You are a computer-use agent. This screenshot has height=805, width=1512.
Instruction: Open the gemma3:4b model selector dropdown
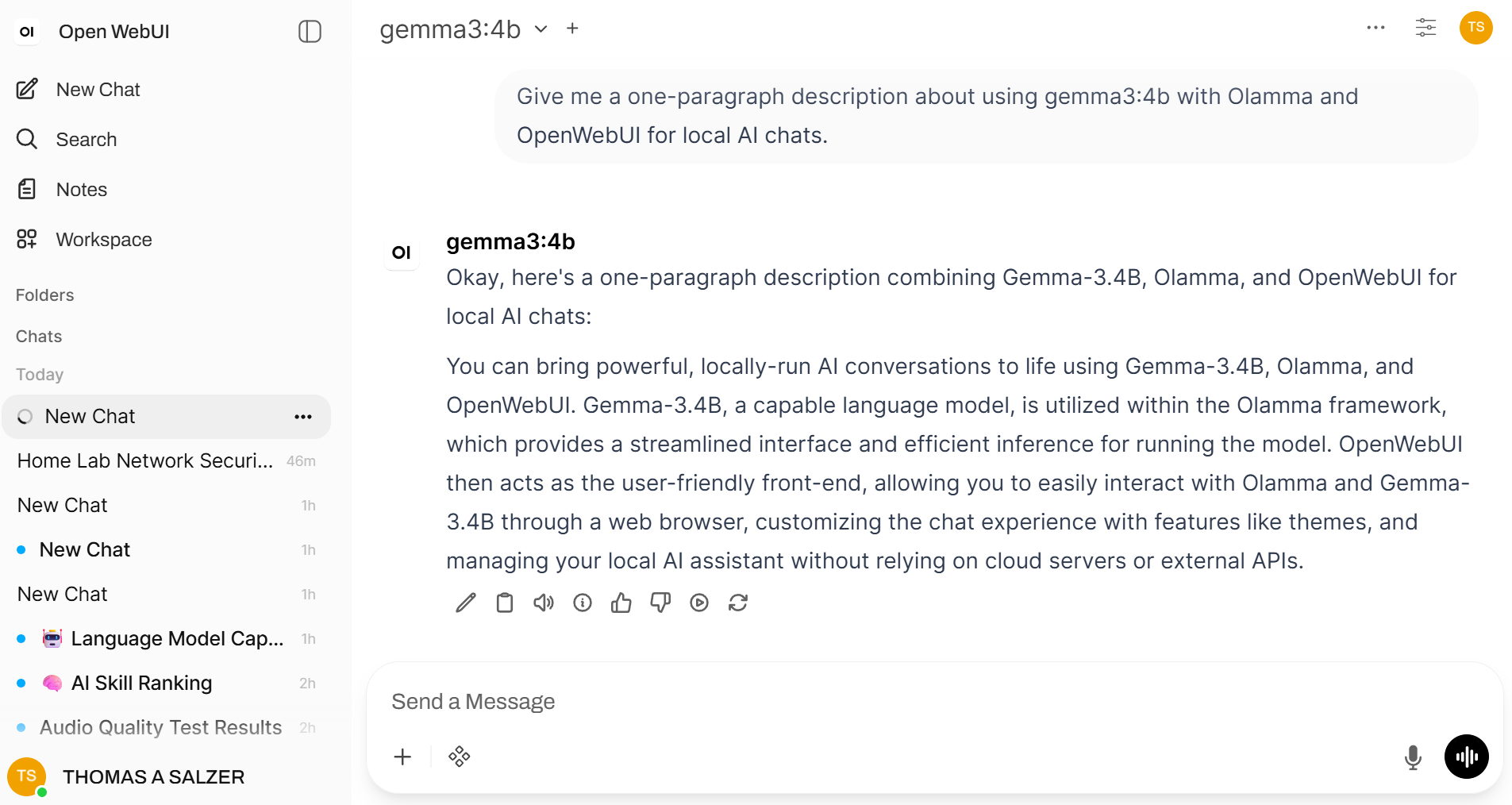(464, 29)
